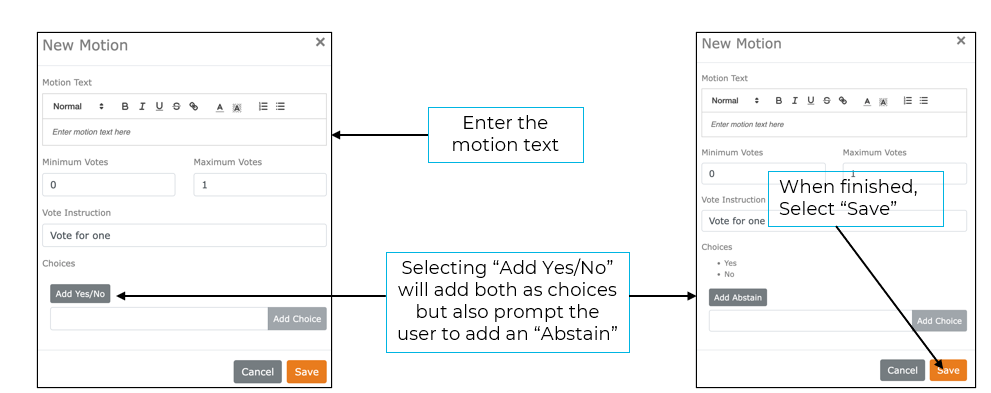Open Normal paragraph style dropdown in left dialog

point(78,107)
